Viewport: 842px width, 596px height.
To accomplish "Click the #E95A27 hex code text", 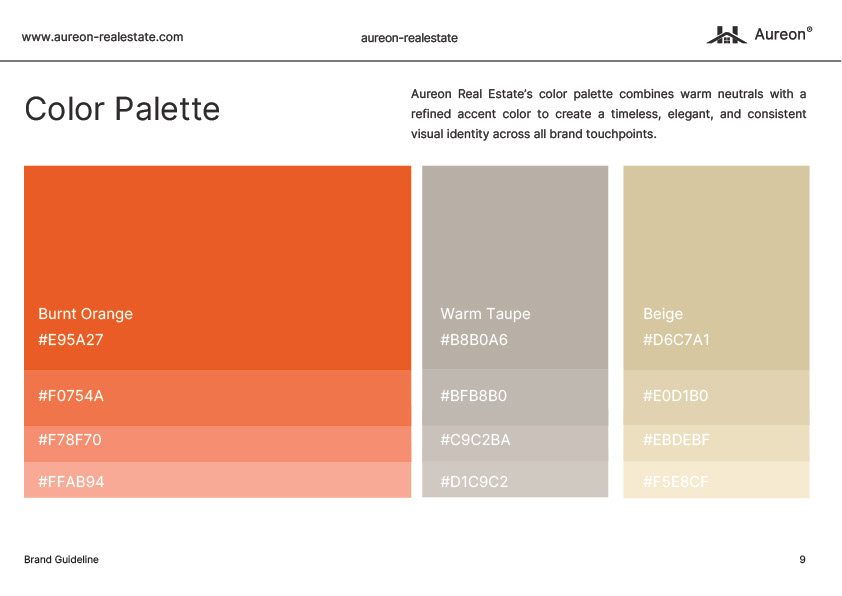I will (71, 340).
